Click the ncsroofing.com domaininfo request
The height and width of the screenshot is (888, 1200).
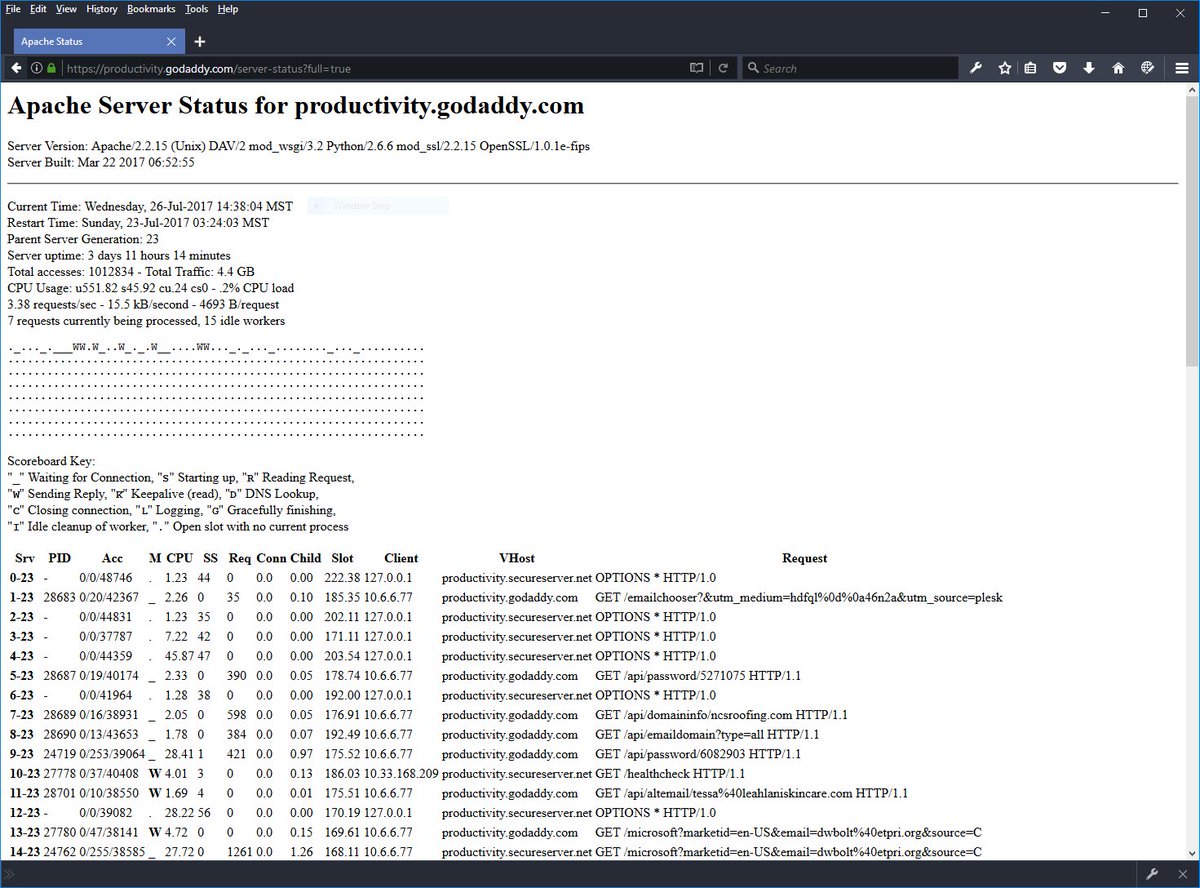[x=721, y=714]
